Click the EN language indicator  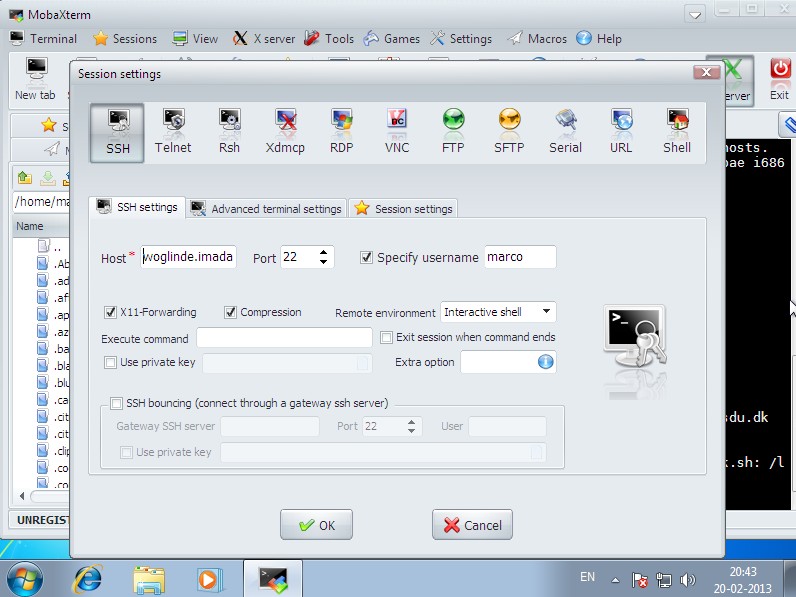[x=587, y=577]
